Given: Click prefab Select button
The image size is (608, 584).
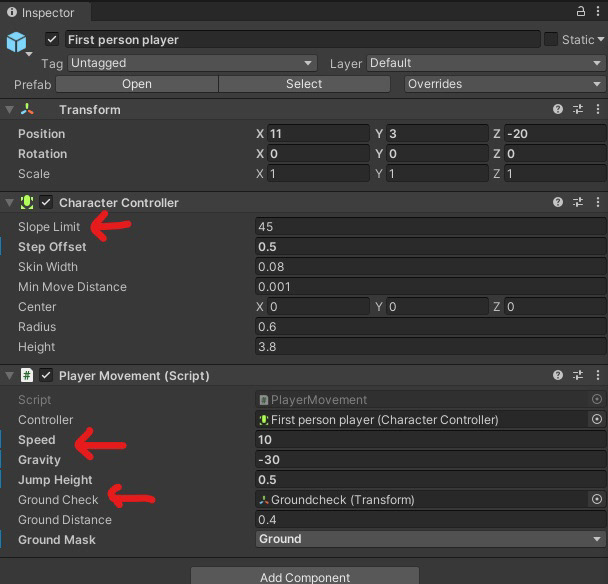Looking at the screenshot, I should coord(304,84).
